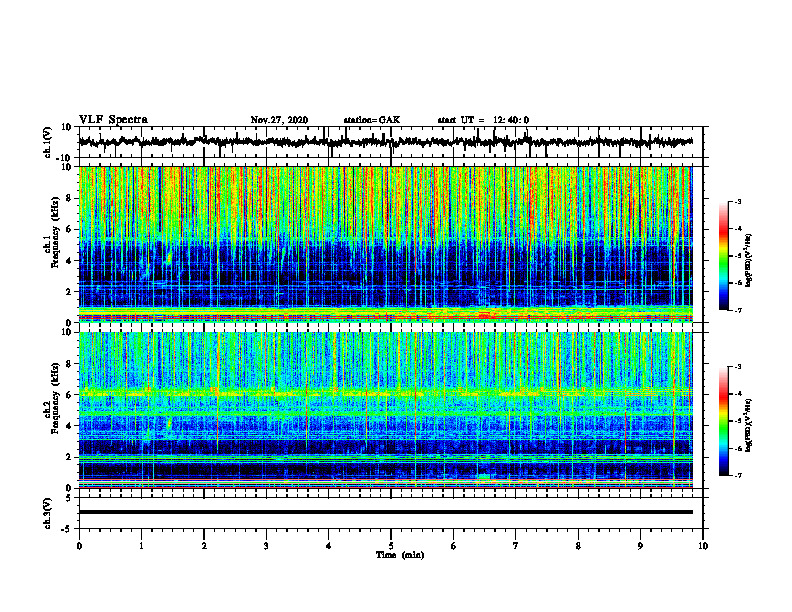Click the 'station=GAK' header text
Viewport: 792px width, 612px height.
coord(372,120)
